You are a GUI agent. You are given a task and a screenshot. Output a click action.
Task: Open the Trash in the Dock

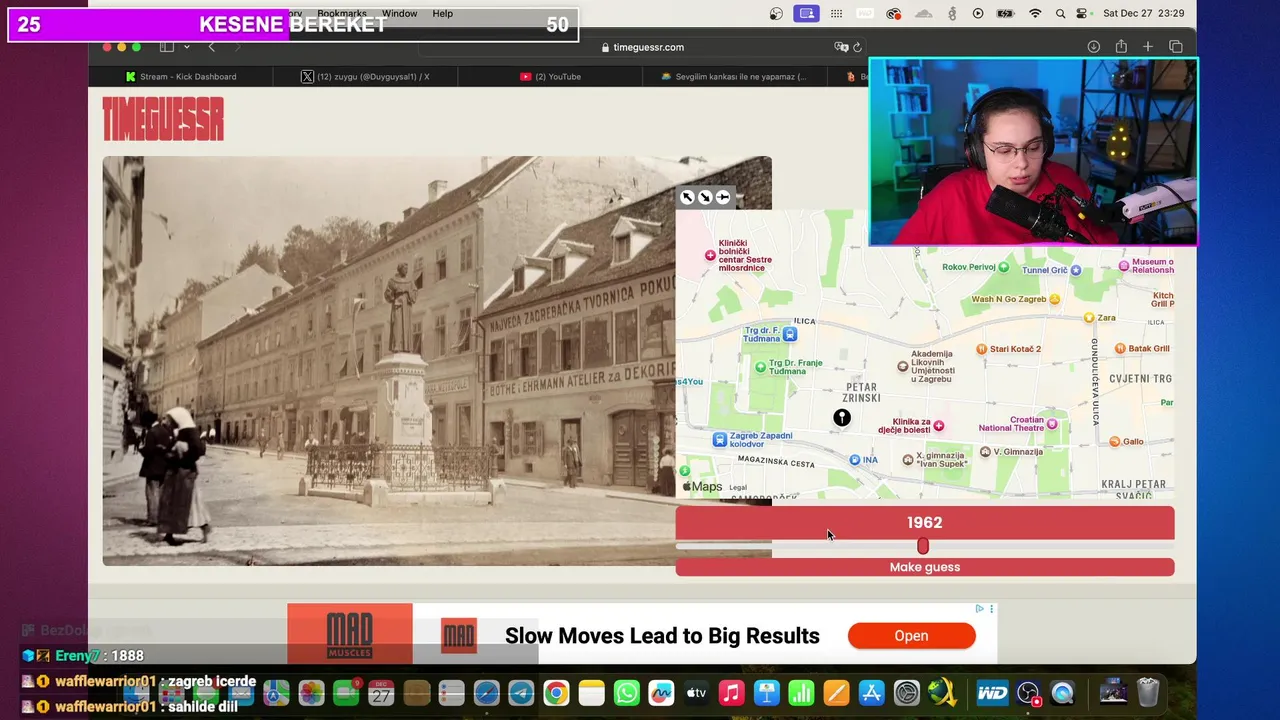click(x=1148, y=693)
